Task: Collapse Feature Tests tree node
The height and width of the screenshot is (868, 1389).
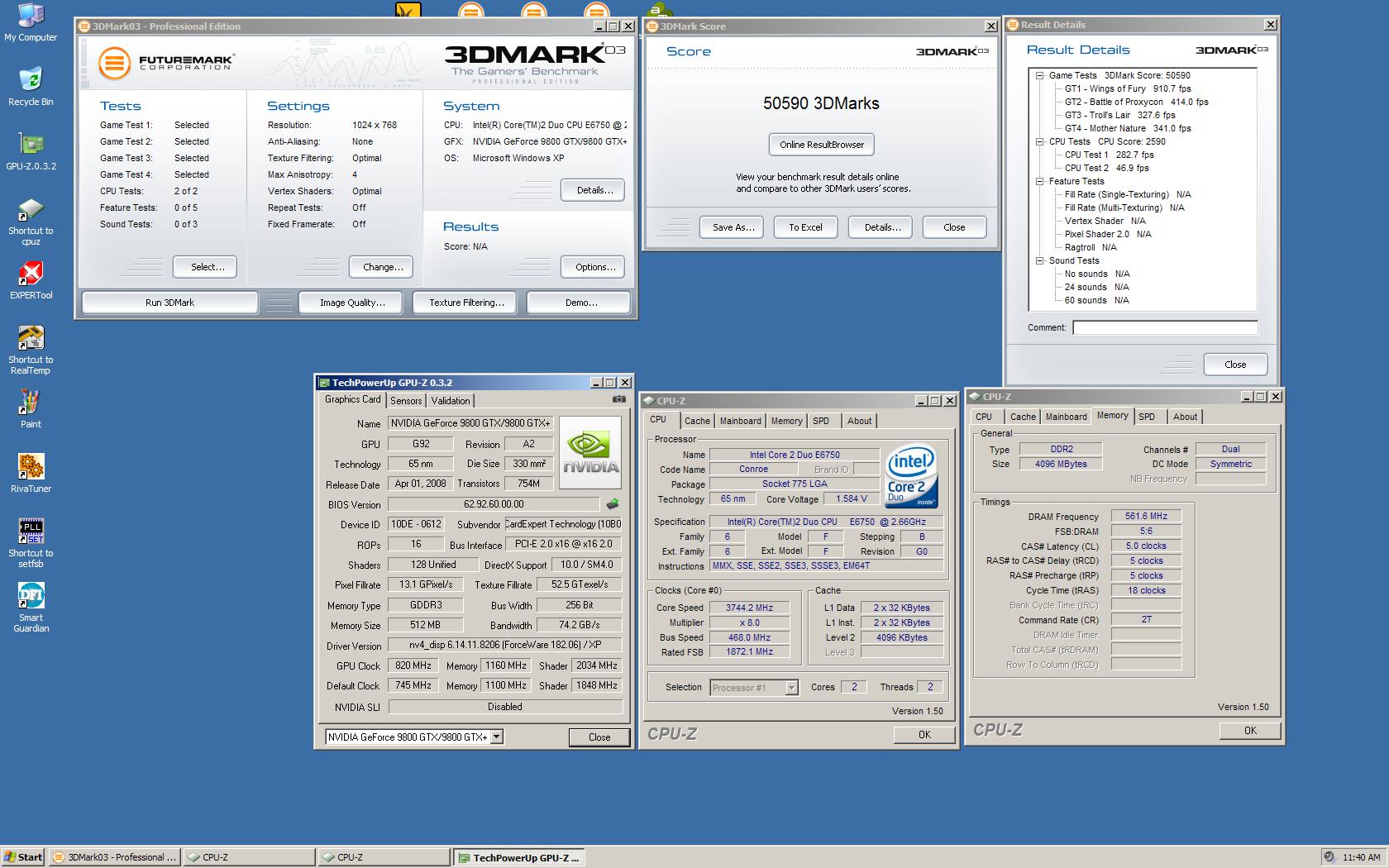Action: (x=1040, y=181)
